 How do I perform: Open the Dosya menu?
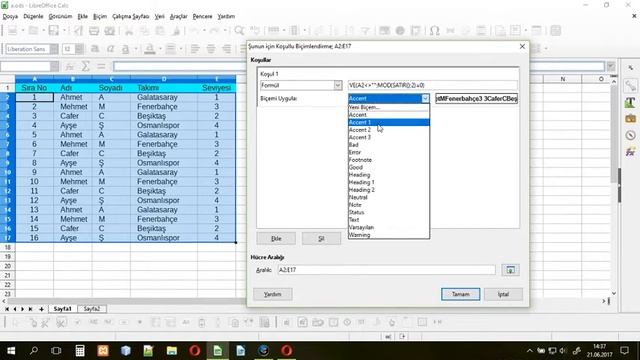(10, 16)
